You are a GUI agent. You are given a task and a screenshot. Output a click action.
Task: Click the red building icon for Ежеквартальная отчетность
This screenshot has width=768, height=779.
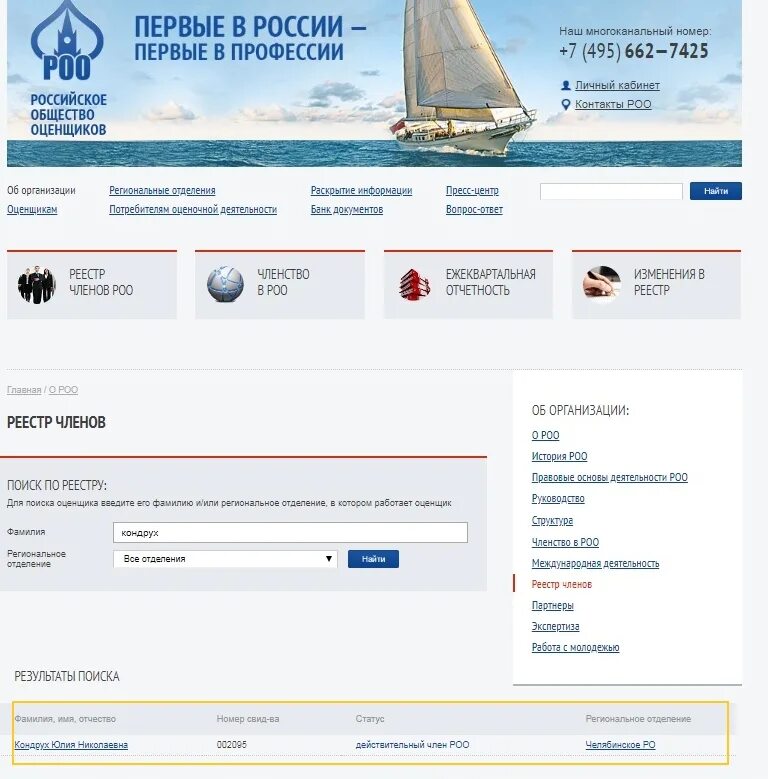coord(414,285)
